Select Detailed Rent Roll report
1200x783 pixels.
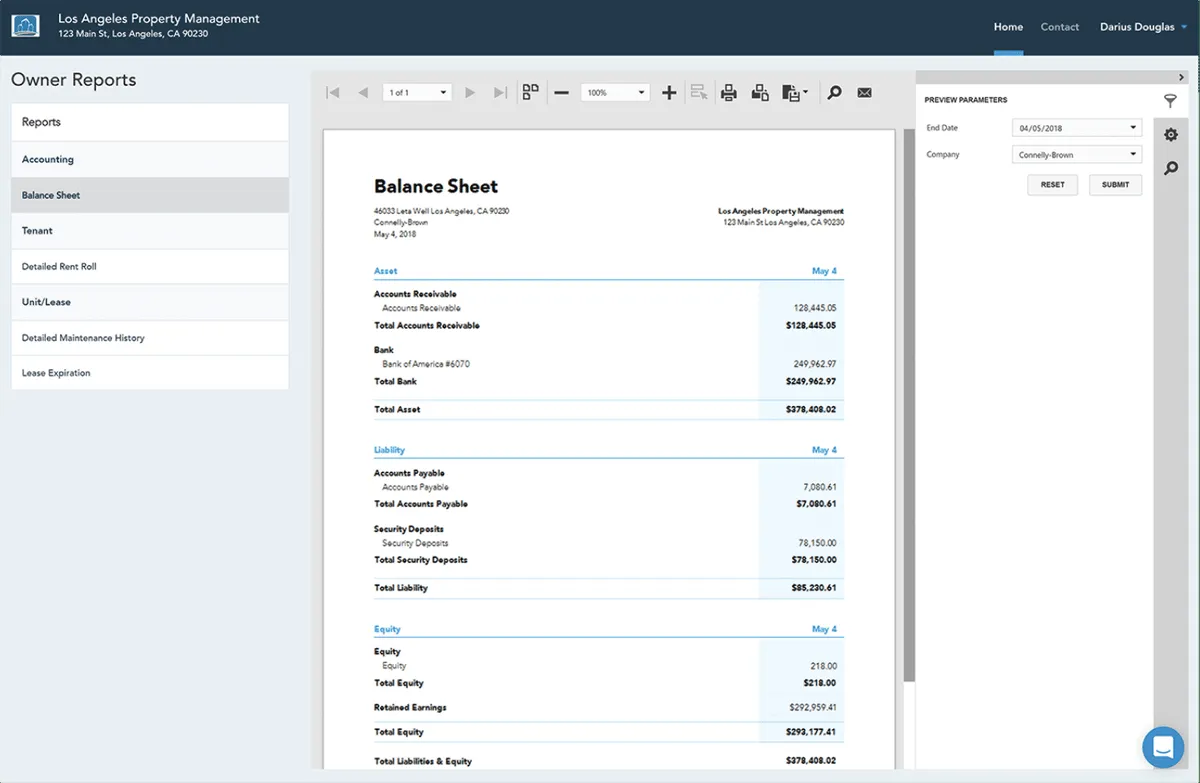59,267
